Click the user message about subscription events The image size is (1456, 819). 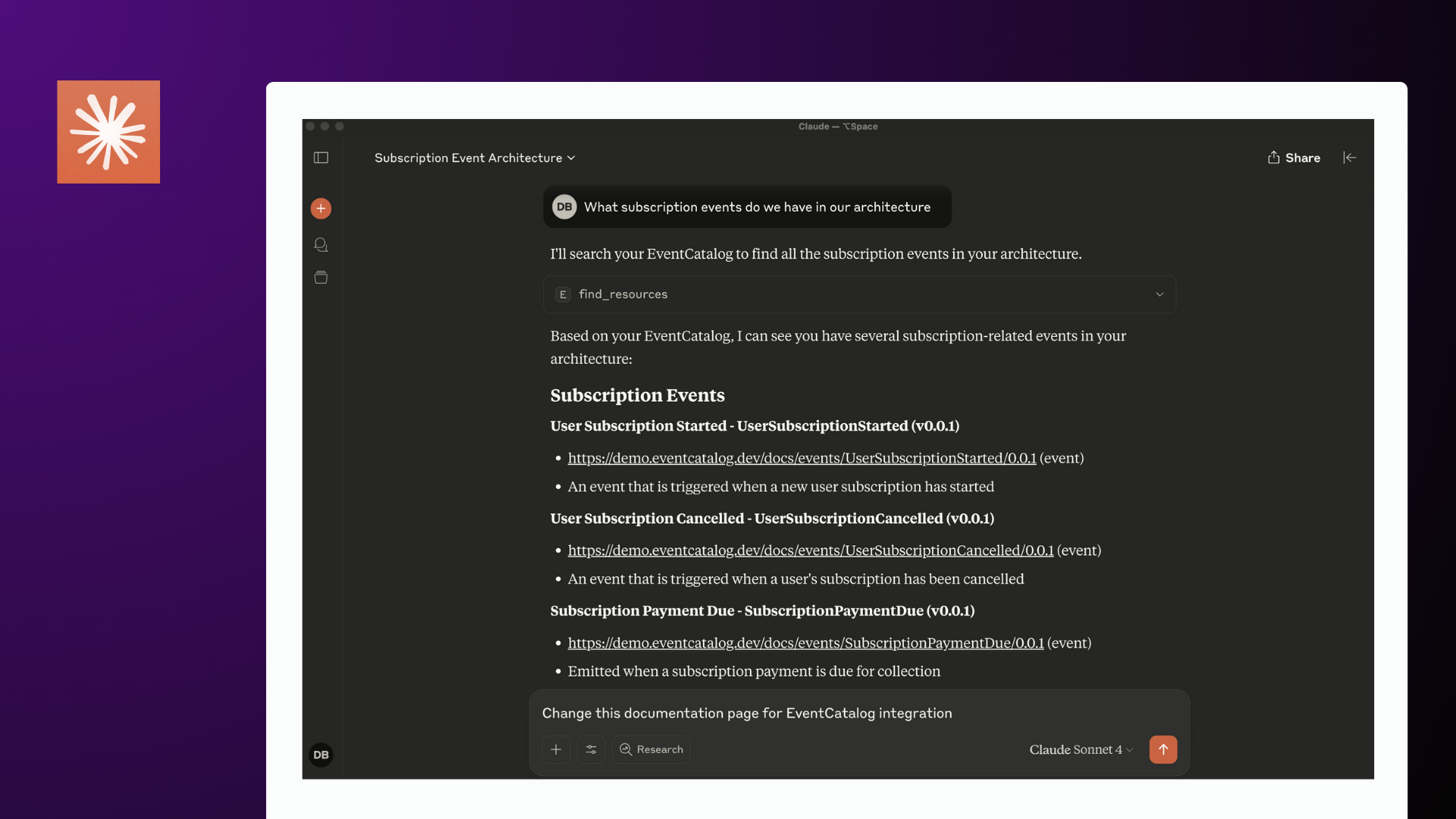pyautogui.click(x=756, y=207)
